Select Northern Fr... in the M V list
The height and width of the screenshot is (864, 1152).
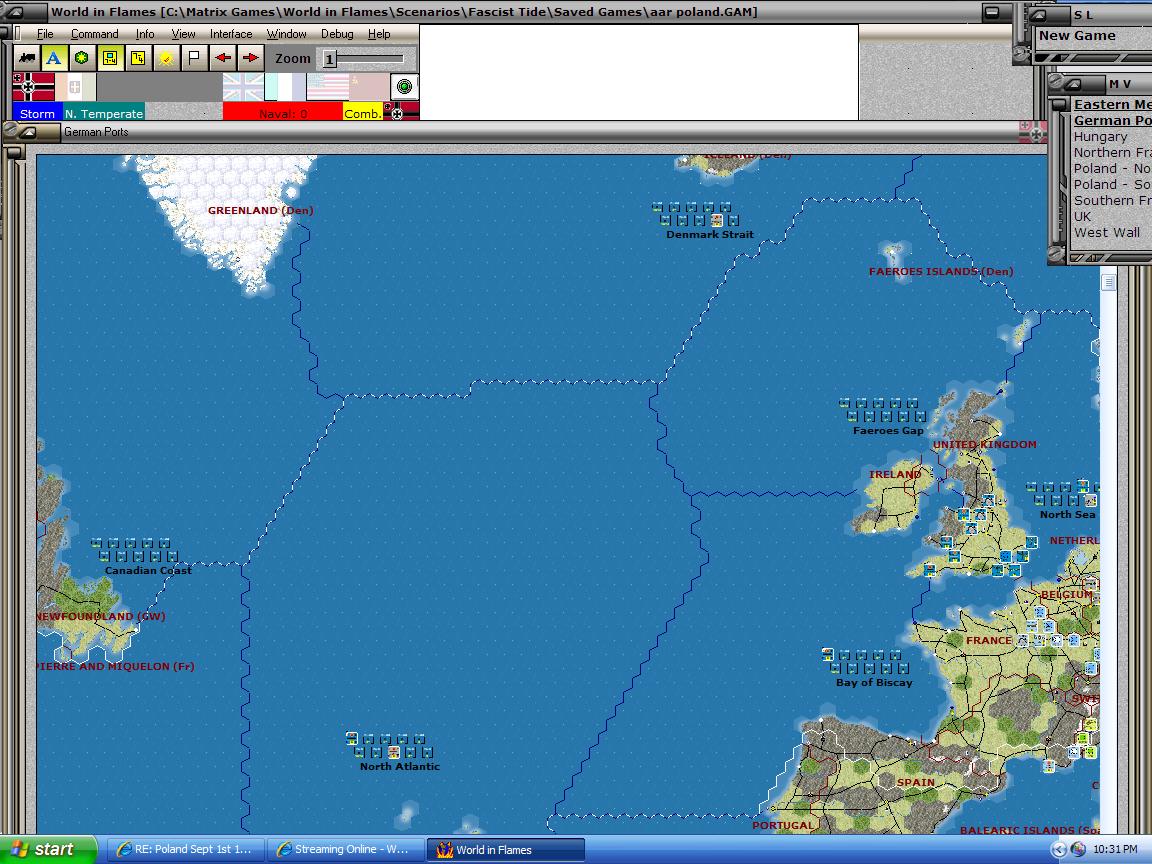[1112, 153]
